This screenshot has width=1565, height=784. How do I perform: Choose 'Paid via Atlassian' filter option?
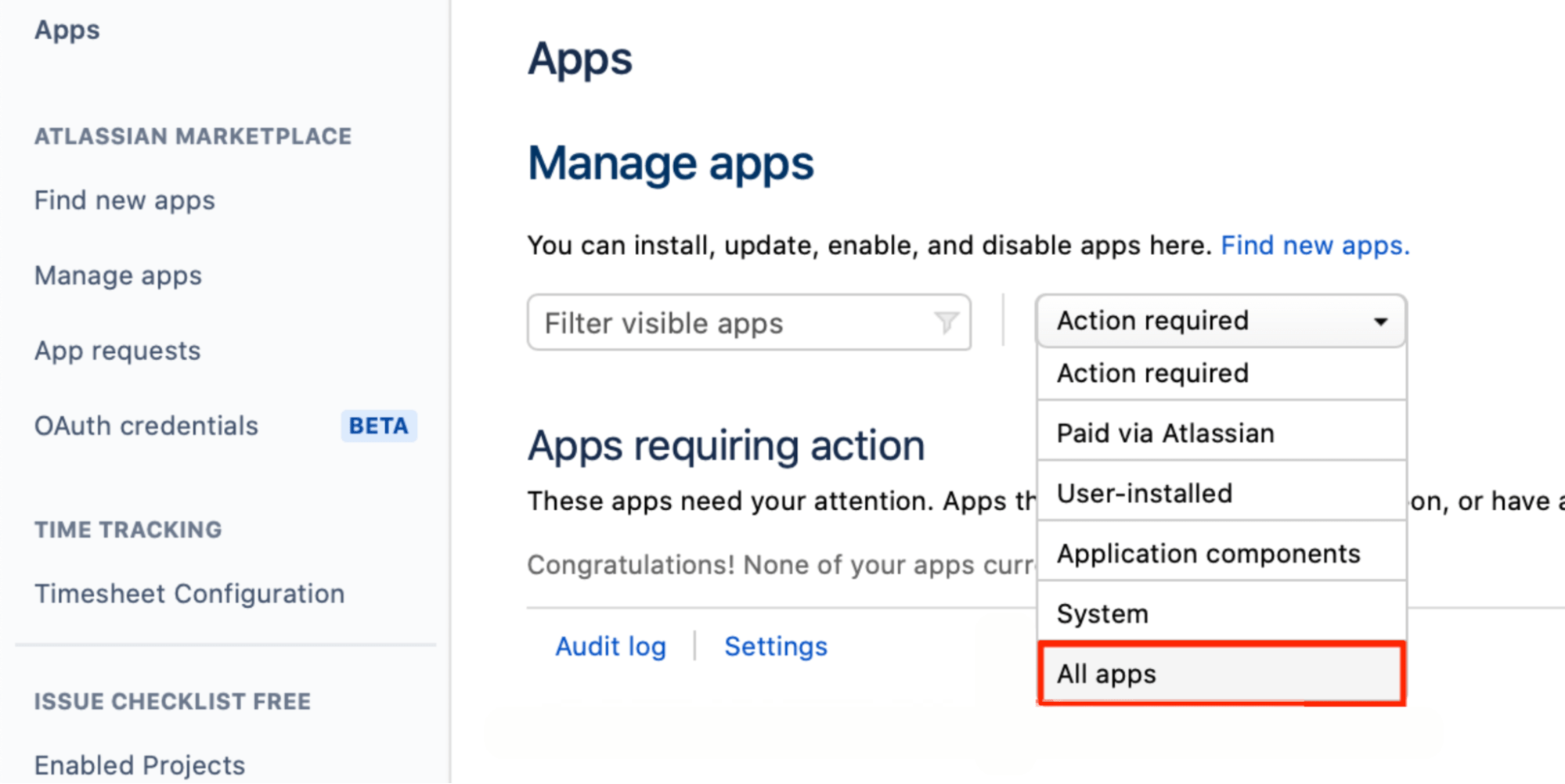(x=1221, y=433)
